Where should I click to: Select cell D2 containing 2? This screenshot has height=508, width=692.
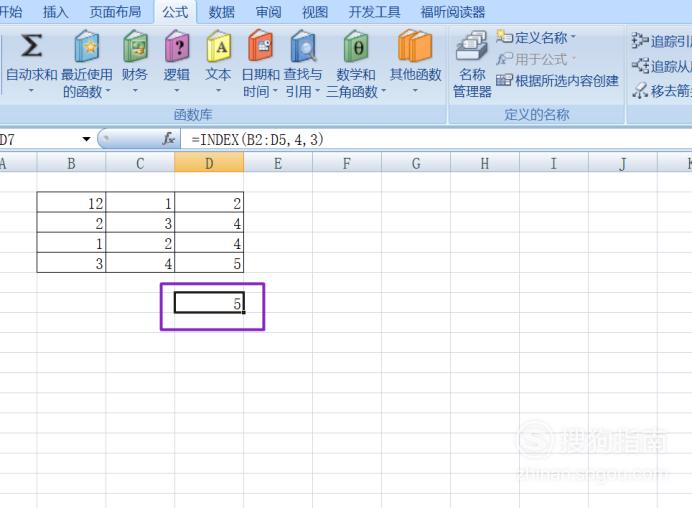click(x=209, y=203)
